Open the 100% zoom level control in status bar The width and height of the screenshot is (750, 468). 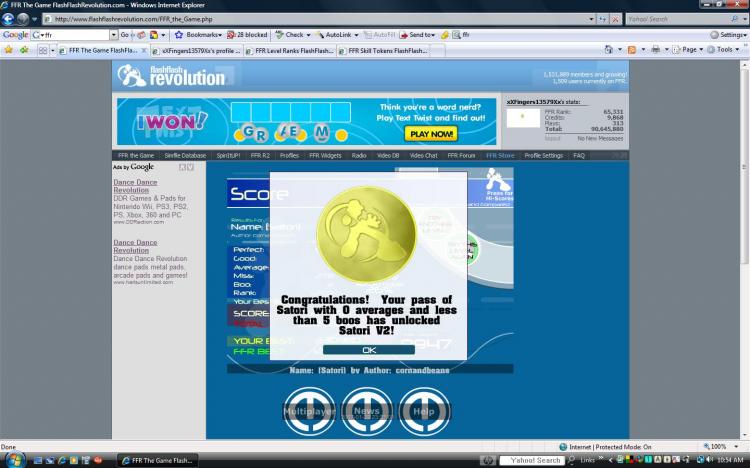721,446
